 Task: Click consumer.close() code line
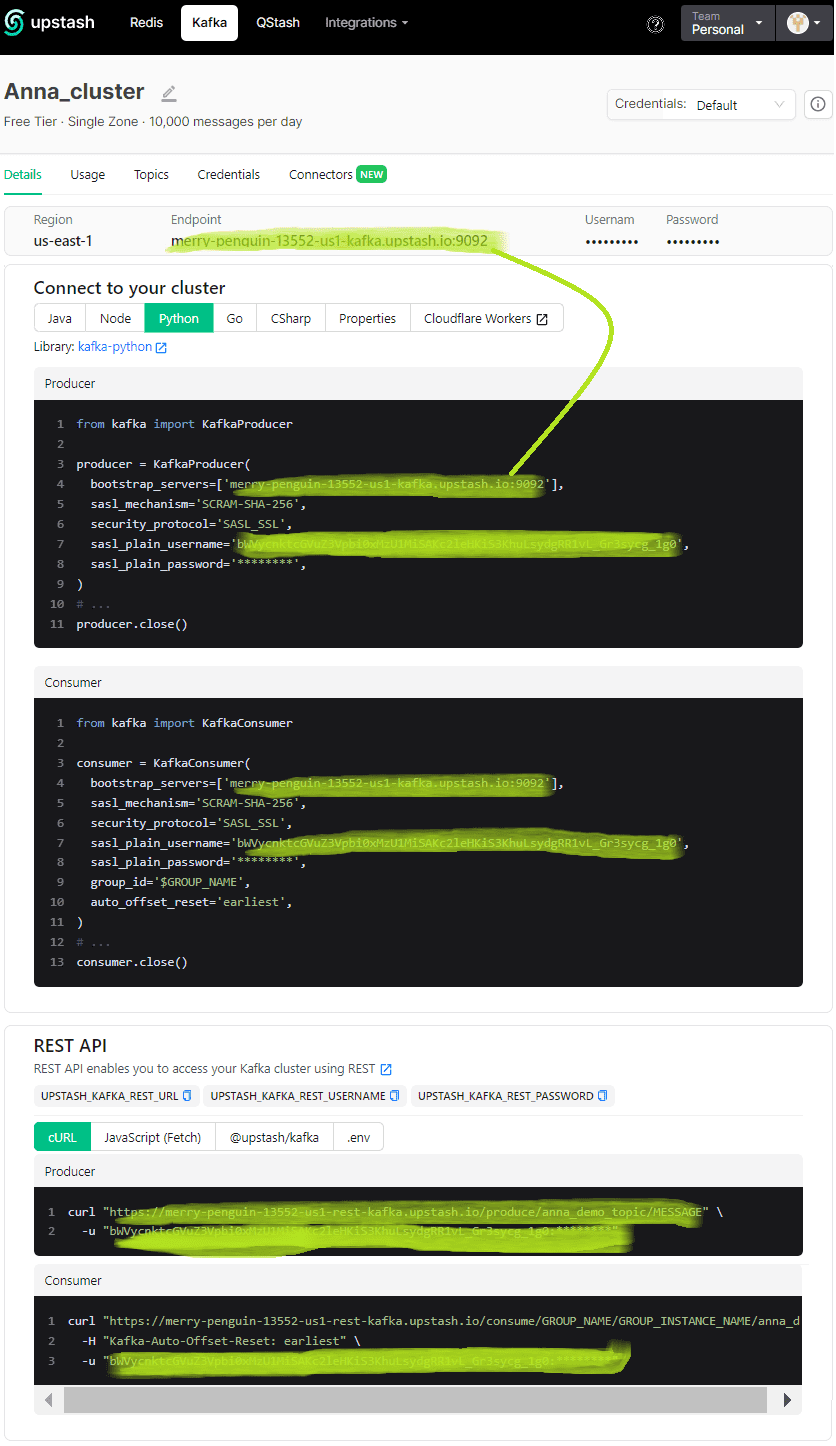tap(132, 962)
